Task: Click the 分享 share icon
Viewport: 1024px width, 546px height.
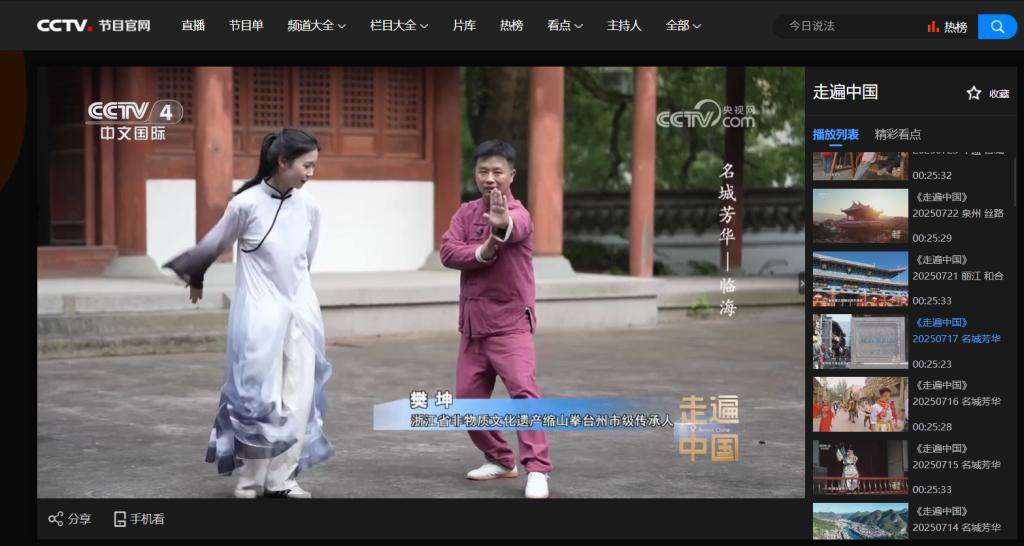Action: click(x=56, y=519)
